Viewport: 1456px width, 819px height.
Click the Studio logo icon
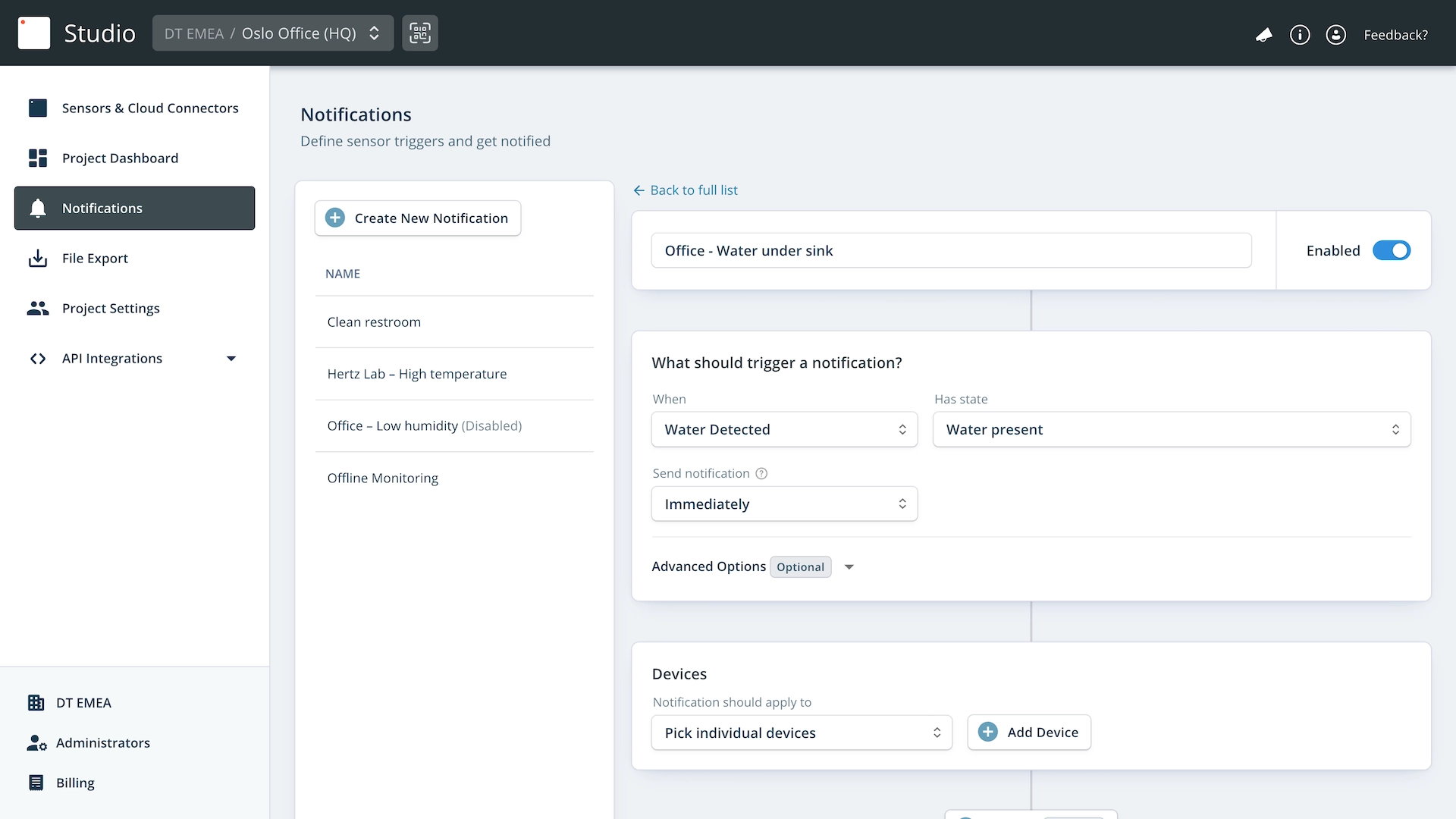coord(34,33)
